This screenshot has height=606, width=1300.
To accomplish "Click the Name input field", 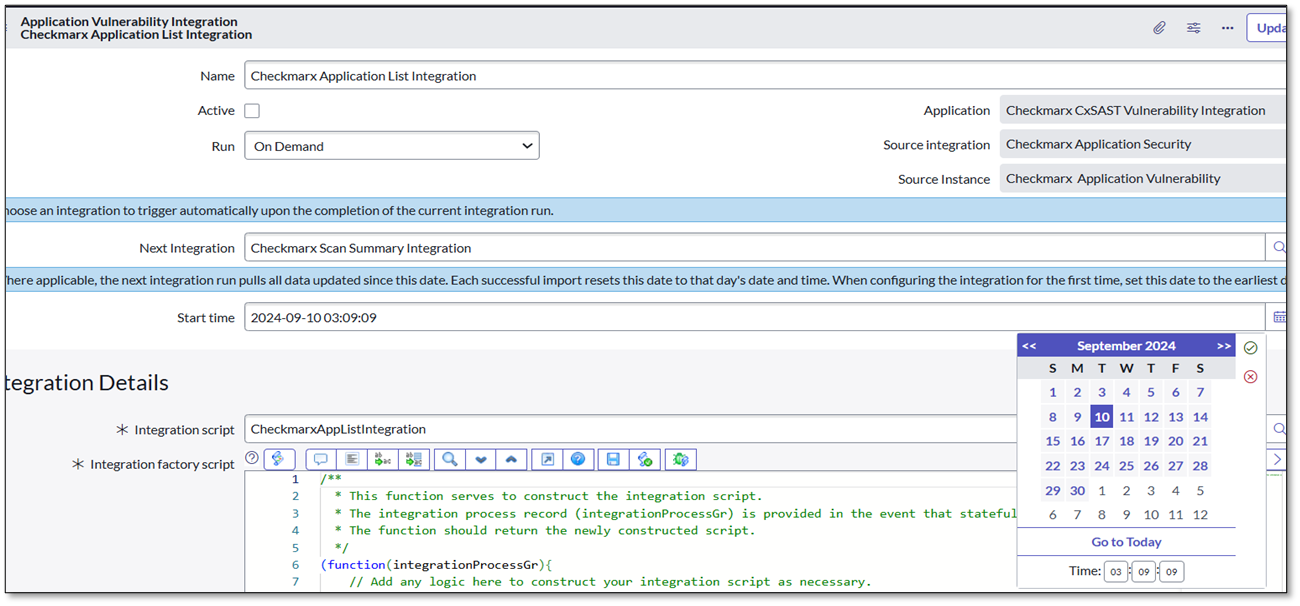I will 766,76.
